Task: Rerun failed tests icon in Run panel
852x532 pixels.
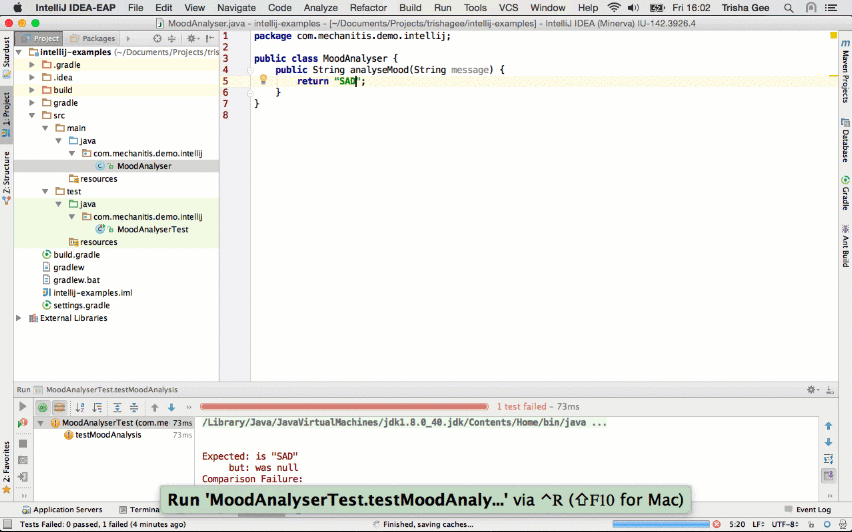Action: [22, 423]
